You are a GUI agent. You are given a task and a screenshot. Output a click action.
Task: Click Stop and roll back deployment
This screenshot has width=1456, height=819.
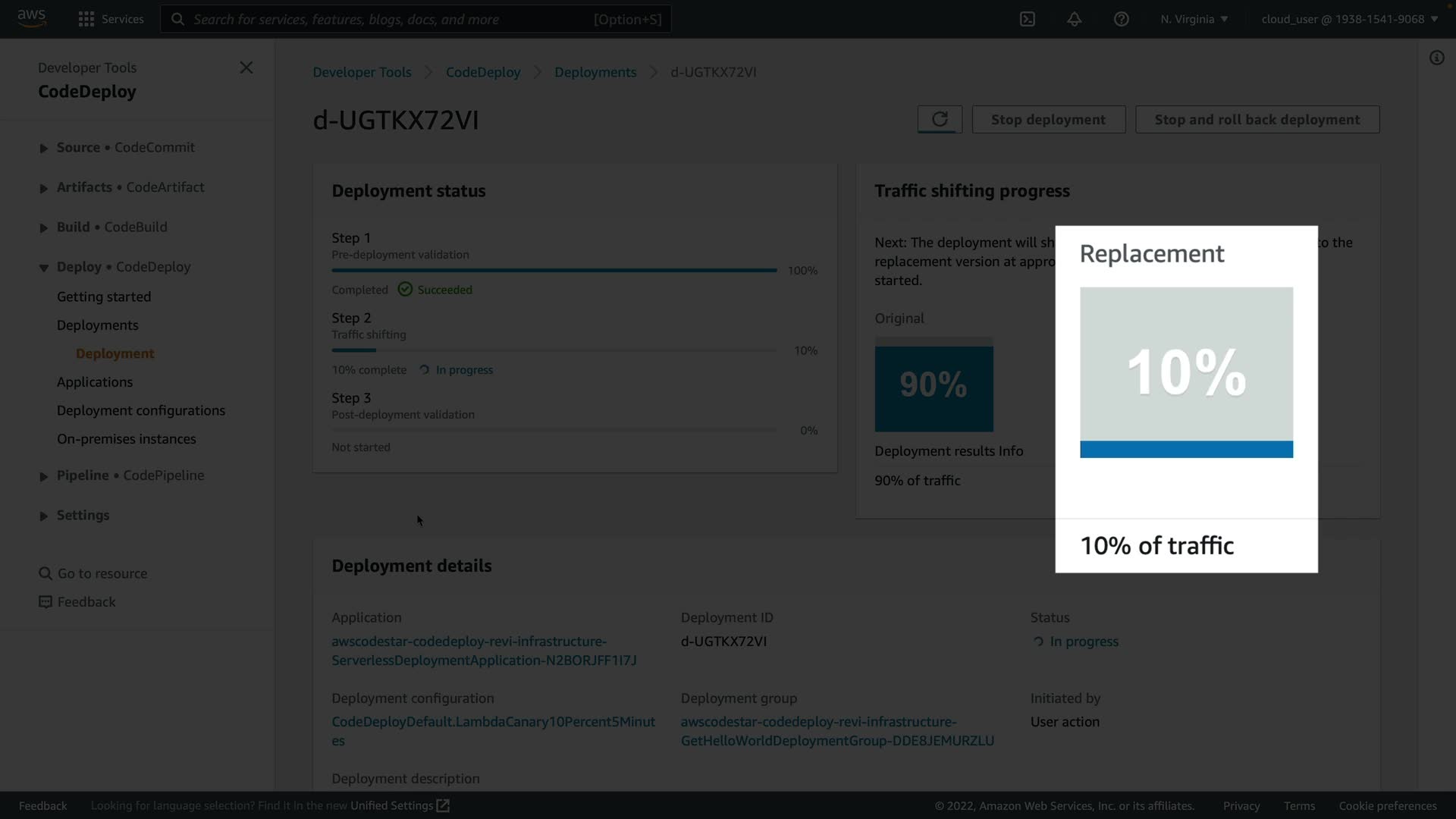1257,119
